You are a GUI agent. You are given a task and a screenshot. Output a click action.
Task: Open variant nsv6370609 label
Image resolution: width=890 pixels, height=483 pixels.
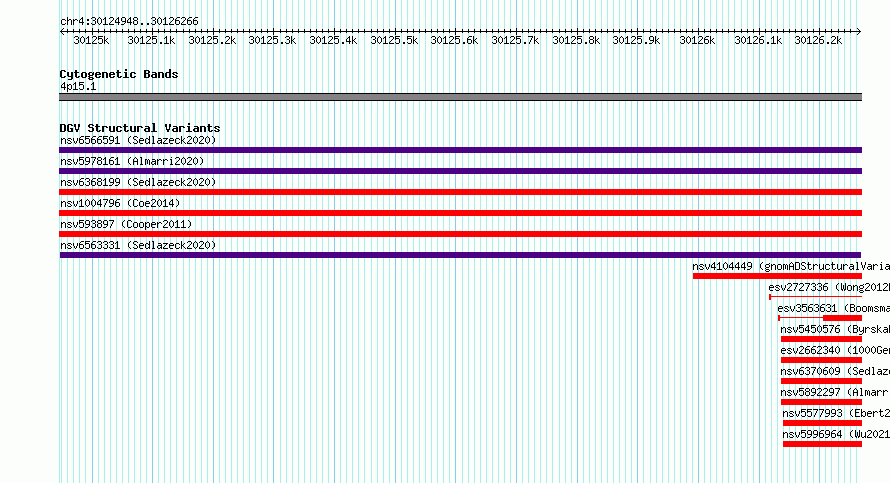click(x=835, y=371)
